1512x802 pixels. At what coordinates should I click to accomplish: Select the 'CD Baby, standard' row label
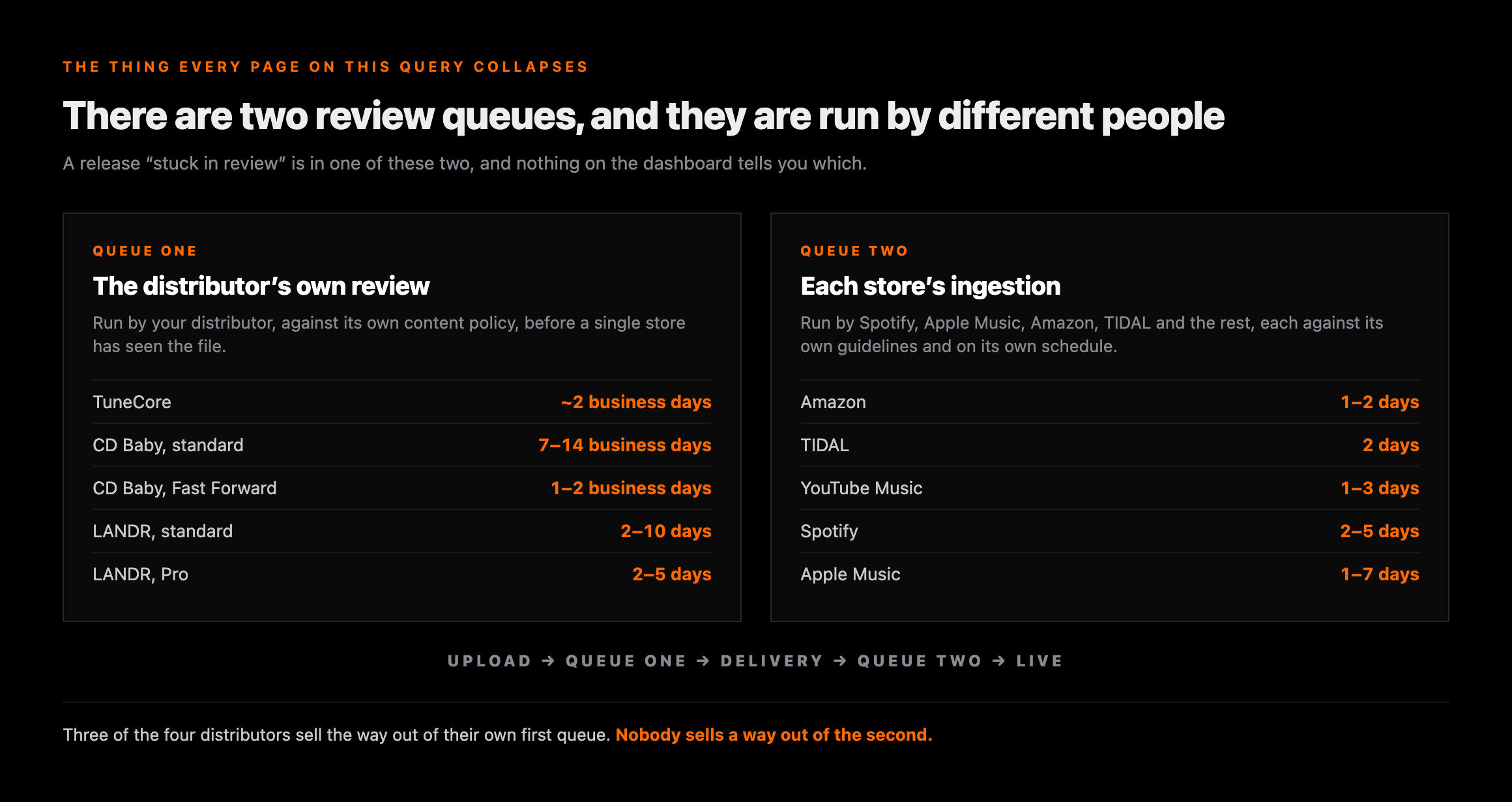[168, 445]
